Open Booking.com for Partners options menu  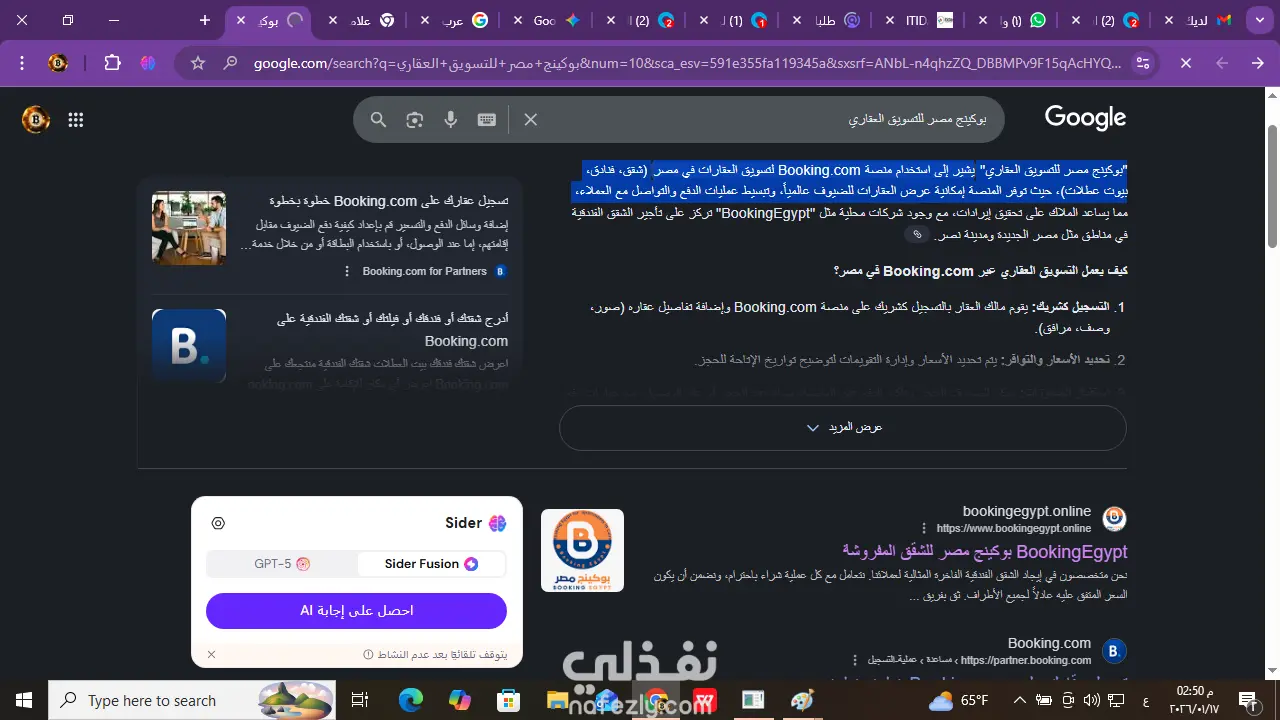coord(347,271)
